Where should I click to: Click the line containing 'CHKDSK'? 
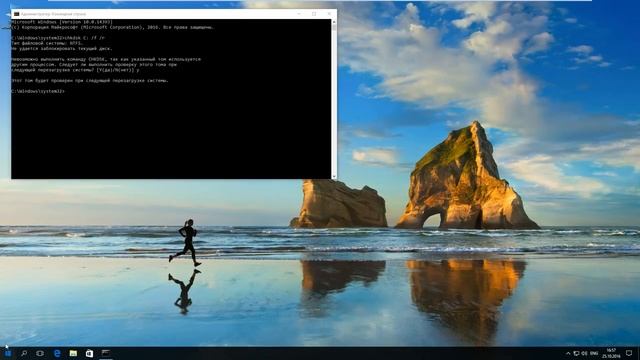point(106,59)
